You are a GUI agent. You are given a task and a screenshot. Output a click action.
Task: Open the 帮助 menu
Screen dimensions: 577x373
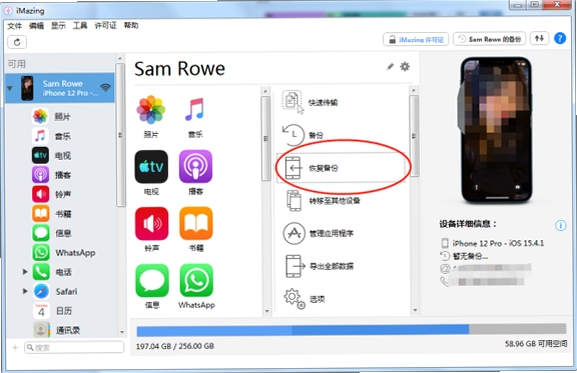pos(131,25)
